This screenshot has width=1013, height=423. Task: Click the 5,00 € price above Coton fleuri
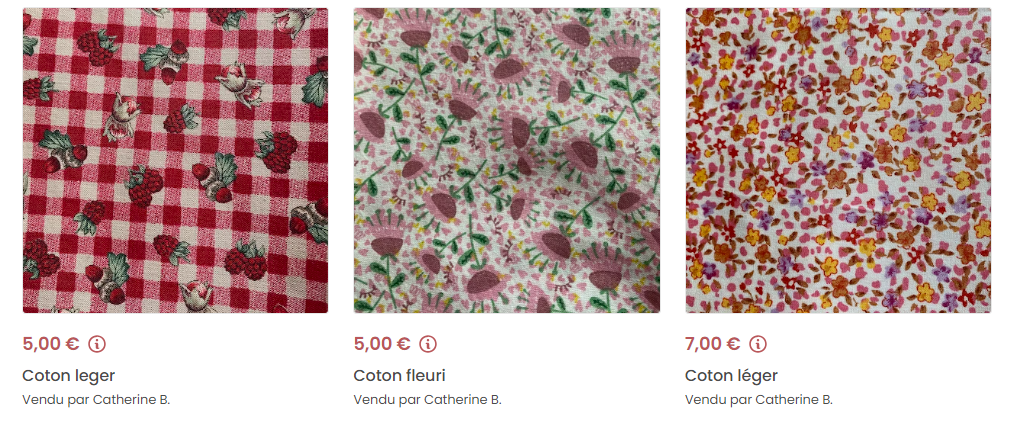(x=382, y=344)
